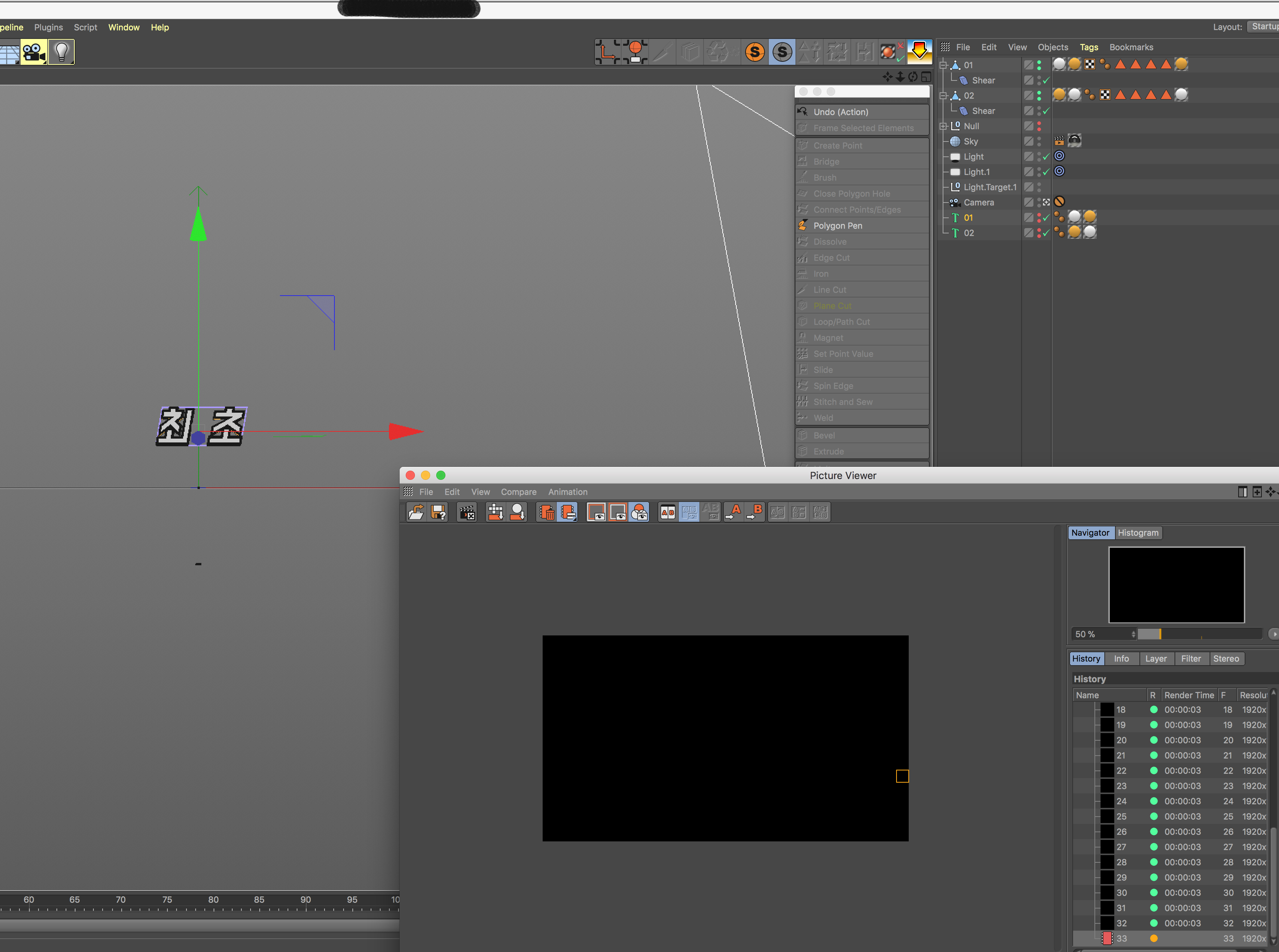Collapse the 02 polygon object tree
The image size is (1279, 952).
[x=943, y=96]
